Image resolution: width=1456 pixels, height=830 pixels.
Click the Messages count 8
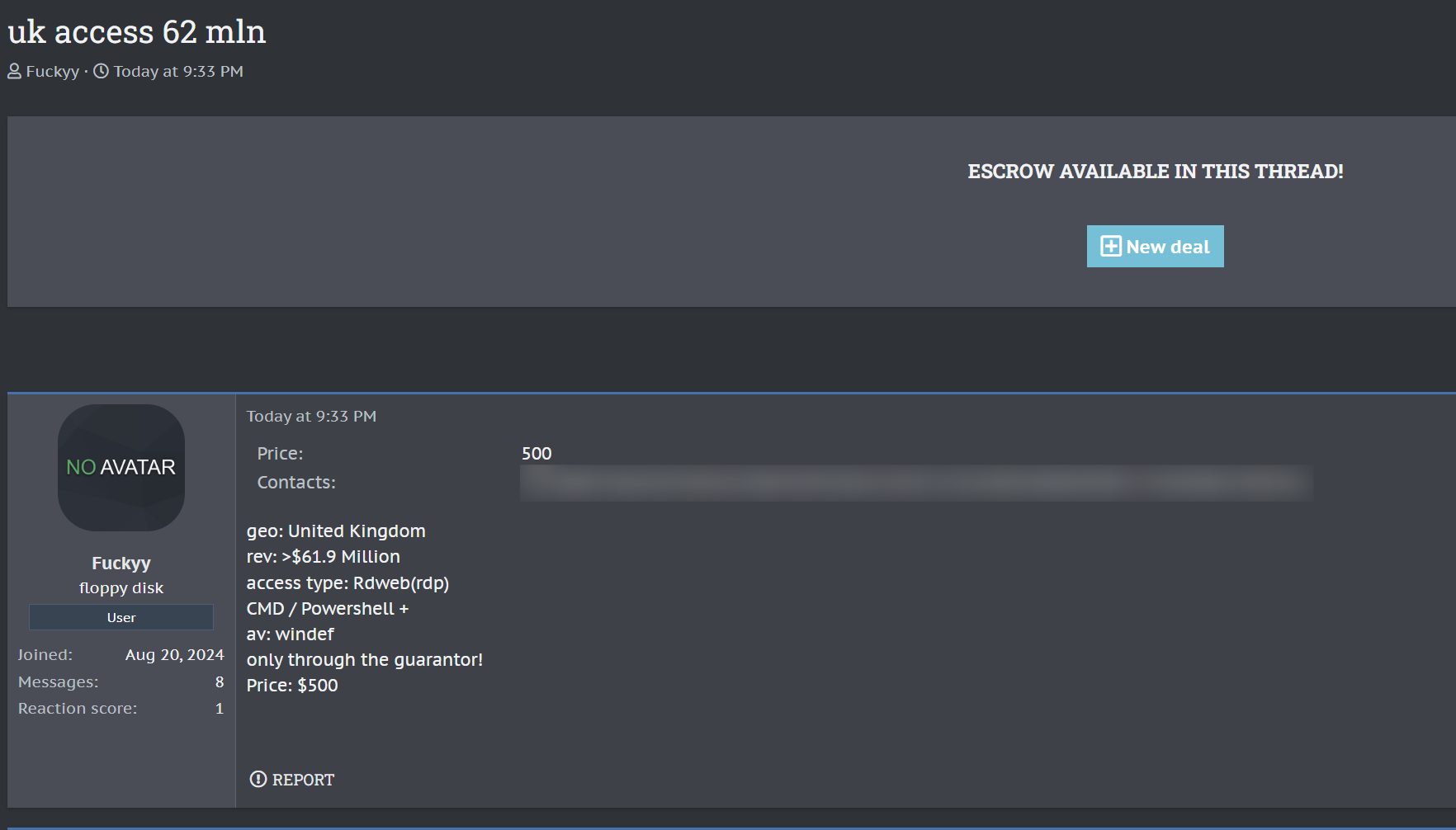pos(220,682)
